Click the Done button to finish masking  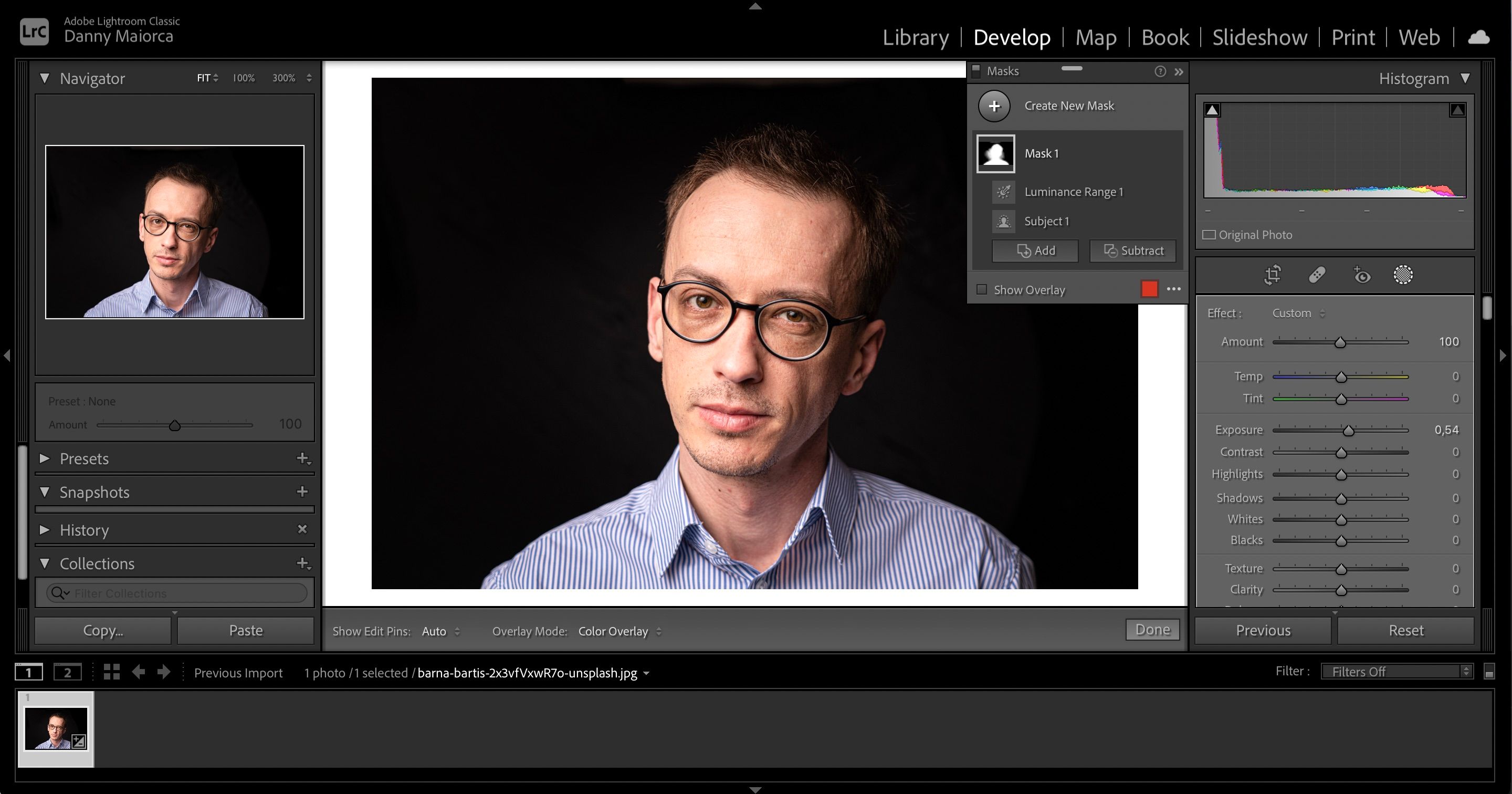[1154, 629]
